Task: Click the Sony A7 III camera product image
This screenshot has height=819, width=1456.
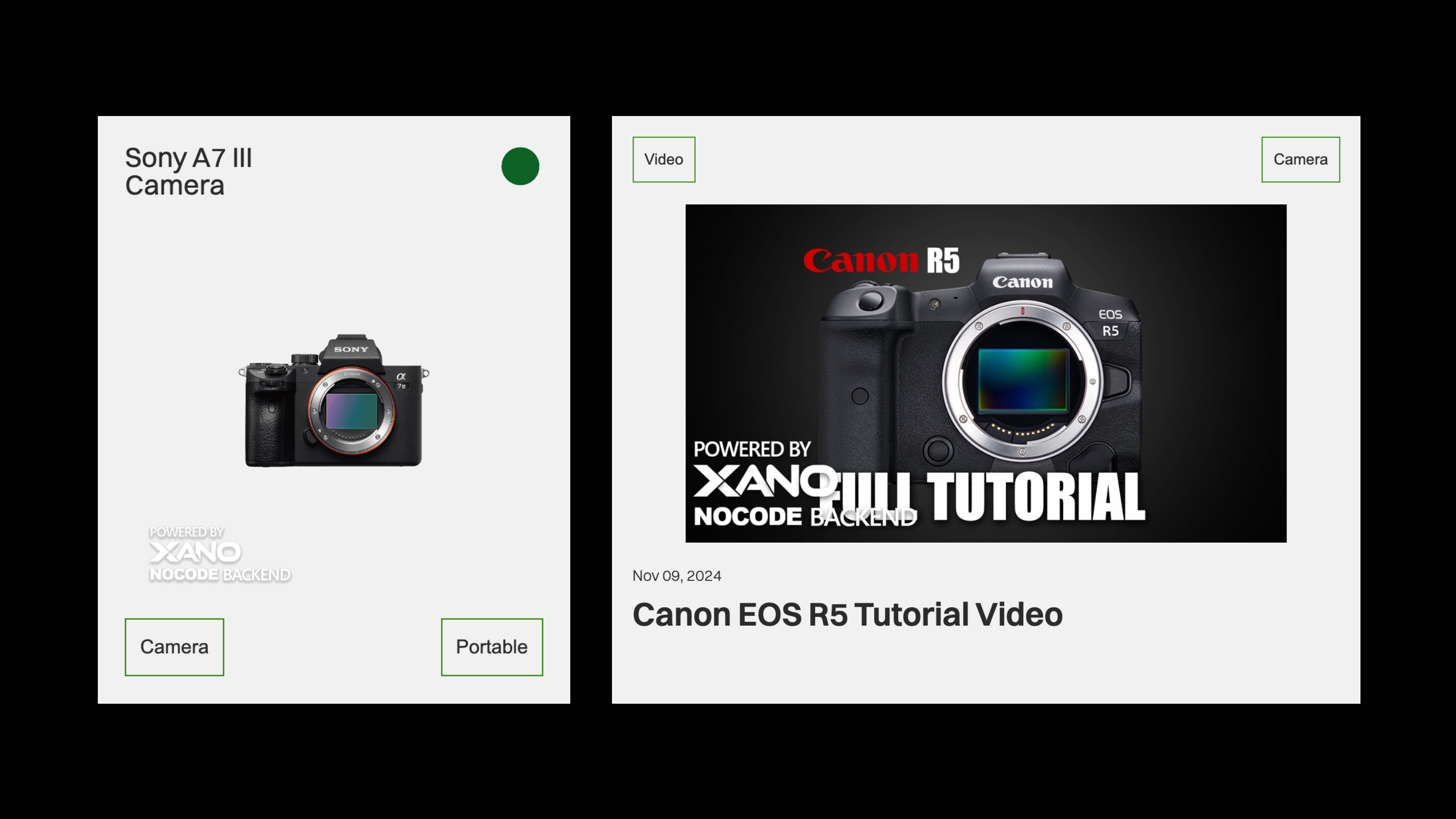Action: point(334,401)
